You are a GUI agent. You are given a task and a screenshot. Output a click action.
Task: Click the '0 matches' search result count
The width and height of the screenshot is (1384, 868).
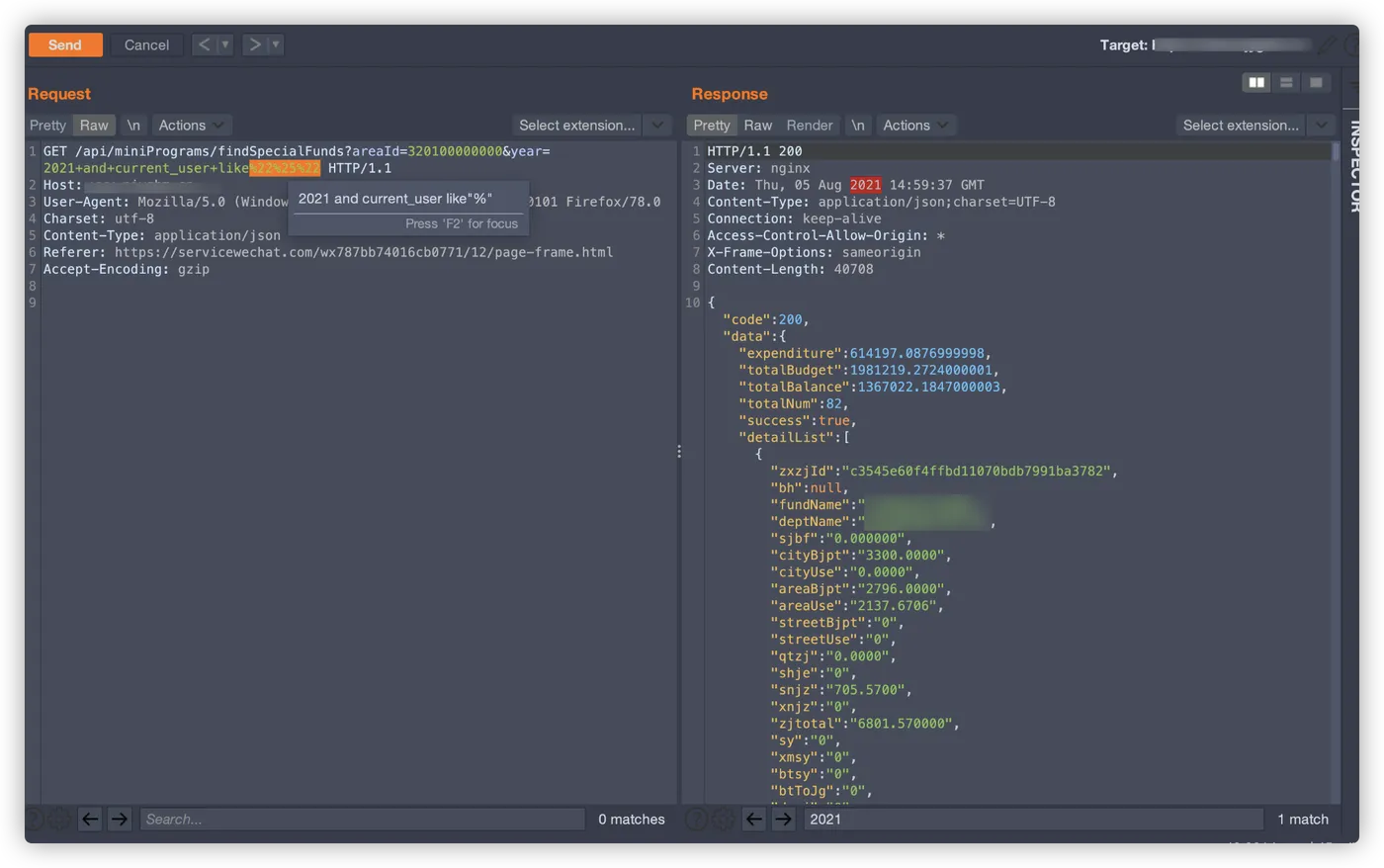(x=632, y=819)
